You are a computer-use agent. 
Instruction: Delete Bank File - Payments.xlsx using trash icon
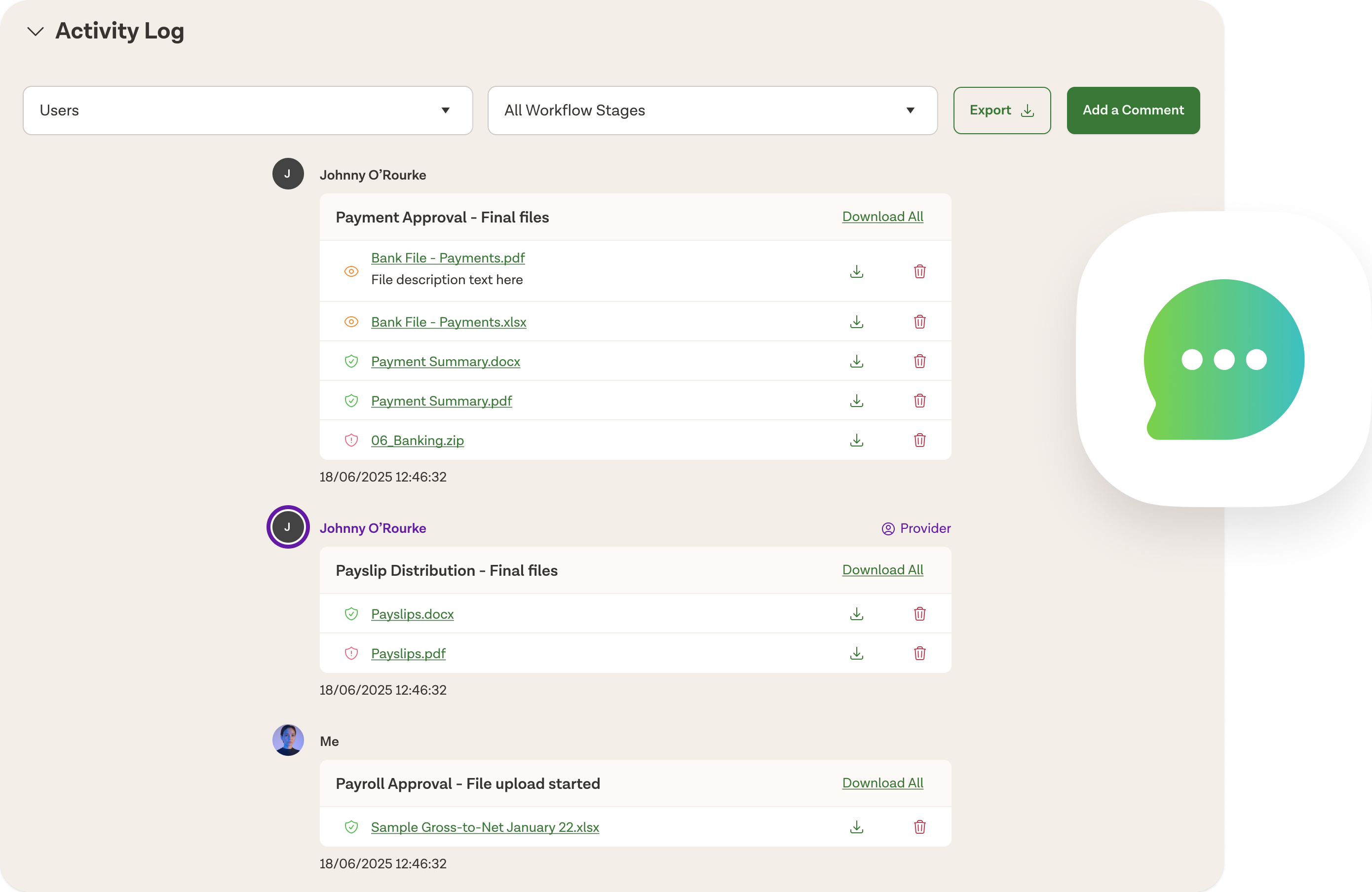pos(919,322)
